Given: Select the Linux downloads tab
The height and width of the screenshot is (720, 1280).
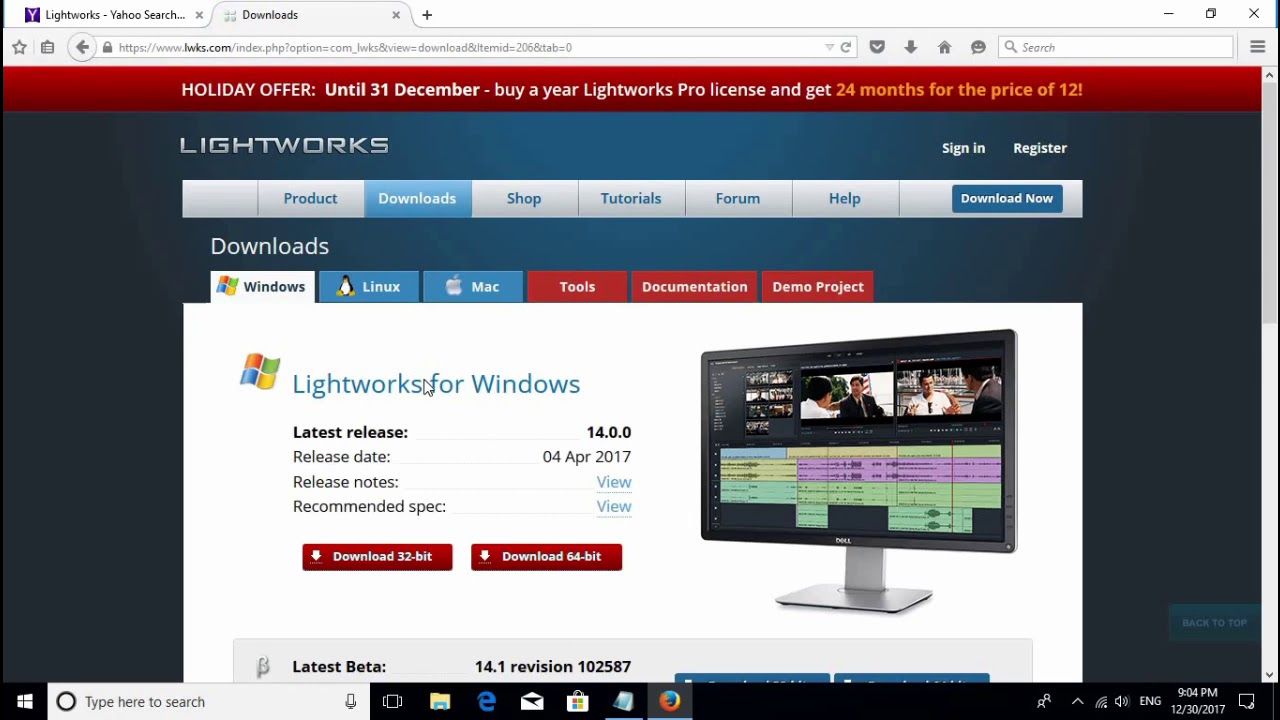Looking at the screenshot, I should tap(369, 286).
